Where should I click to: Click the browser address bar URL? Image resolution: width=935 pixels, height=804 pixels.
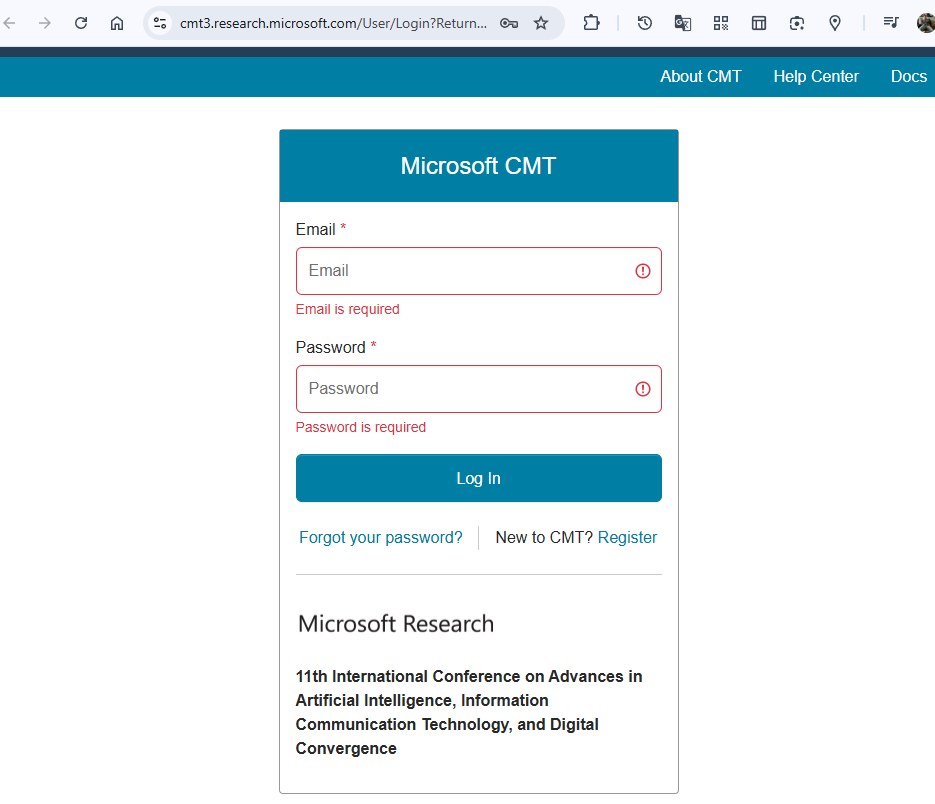pos(333,23)
